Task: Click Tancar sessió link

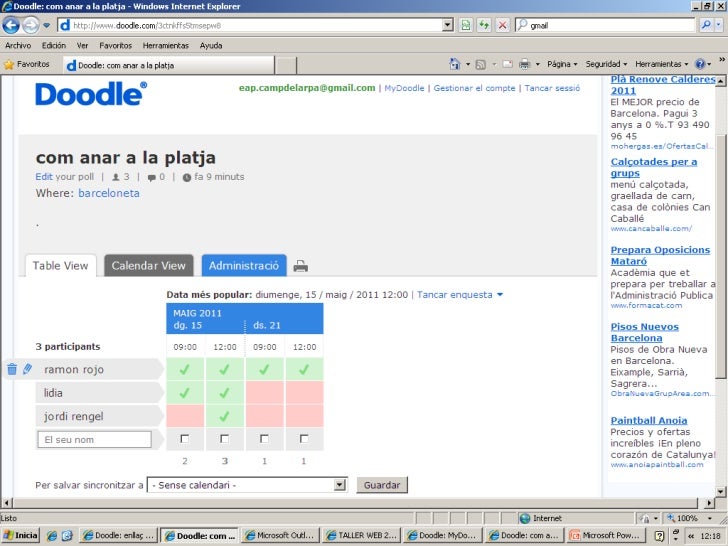Action: click(552, 88)
